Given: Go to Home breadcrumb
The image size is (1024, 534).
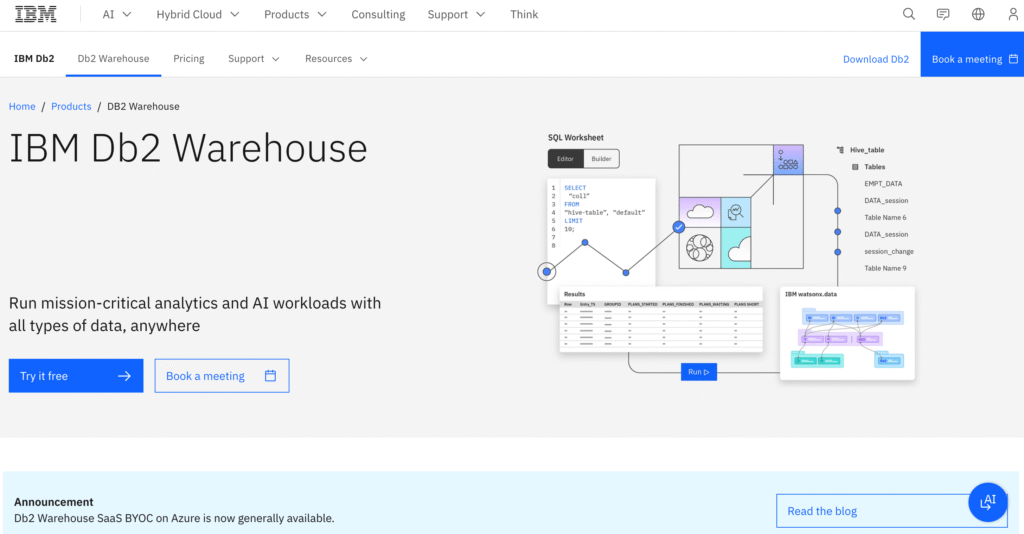Looking at the screenshot, I should (x=22, y=106).
